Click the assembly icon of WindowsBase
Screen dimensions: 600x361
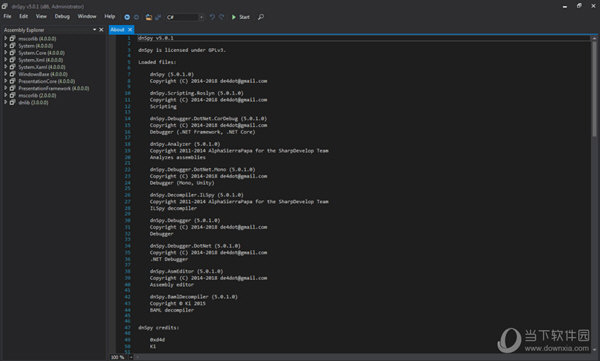pos(12,74)
